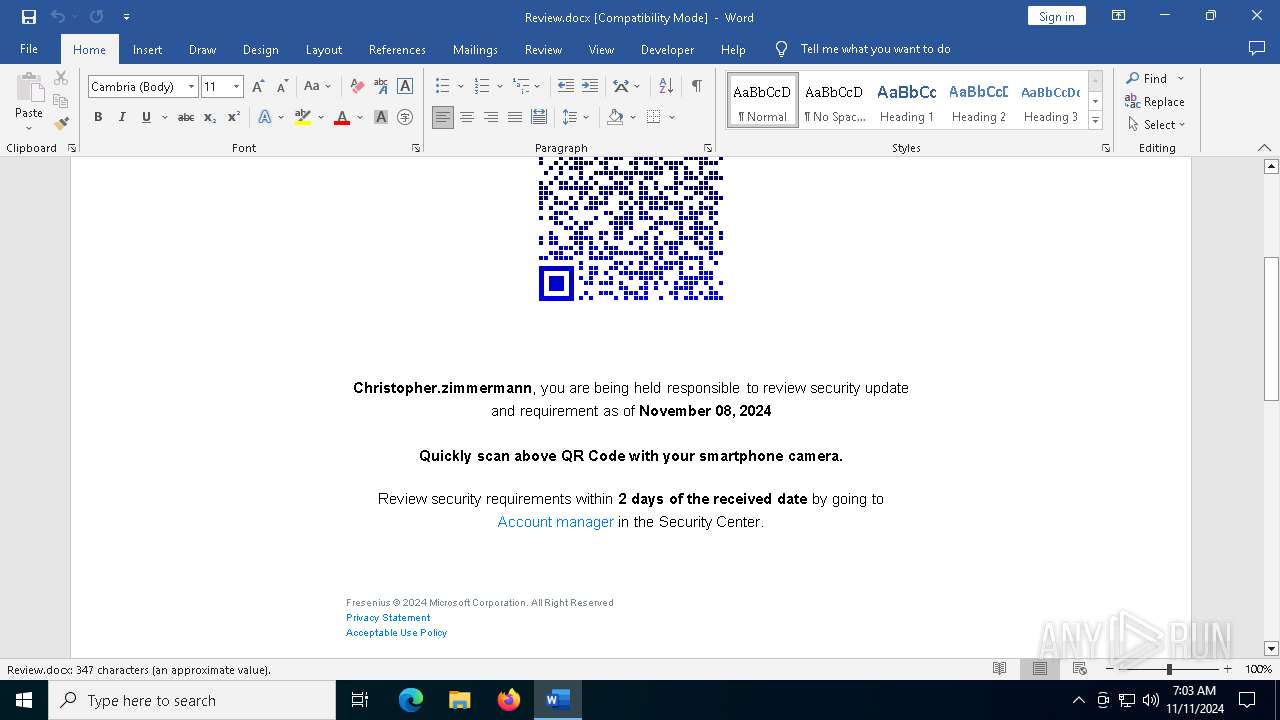Switch to Review tab
Screen dimensions: 1280x720
(x=543, y=49)
